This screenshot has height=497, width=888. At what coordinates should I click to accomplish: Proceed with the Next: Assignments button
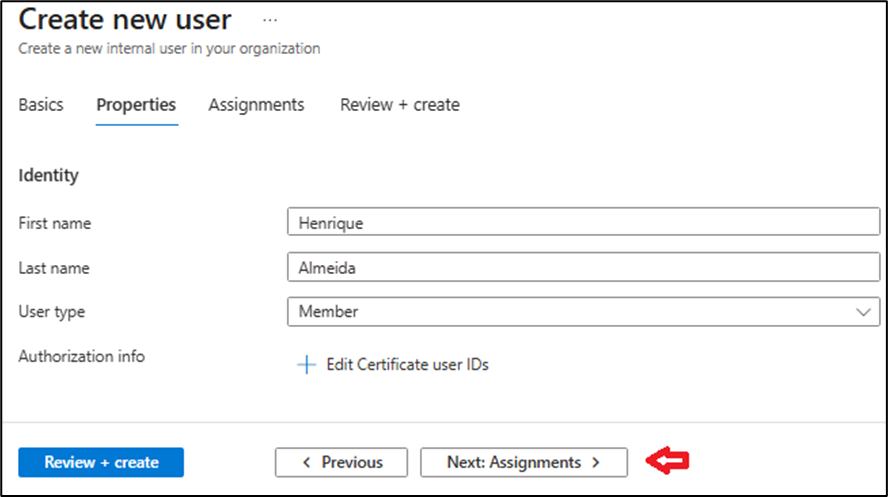tap(523, 462)
